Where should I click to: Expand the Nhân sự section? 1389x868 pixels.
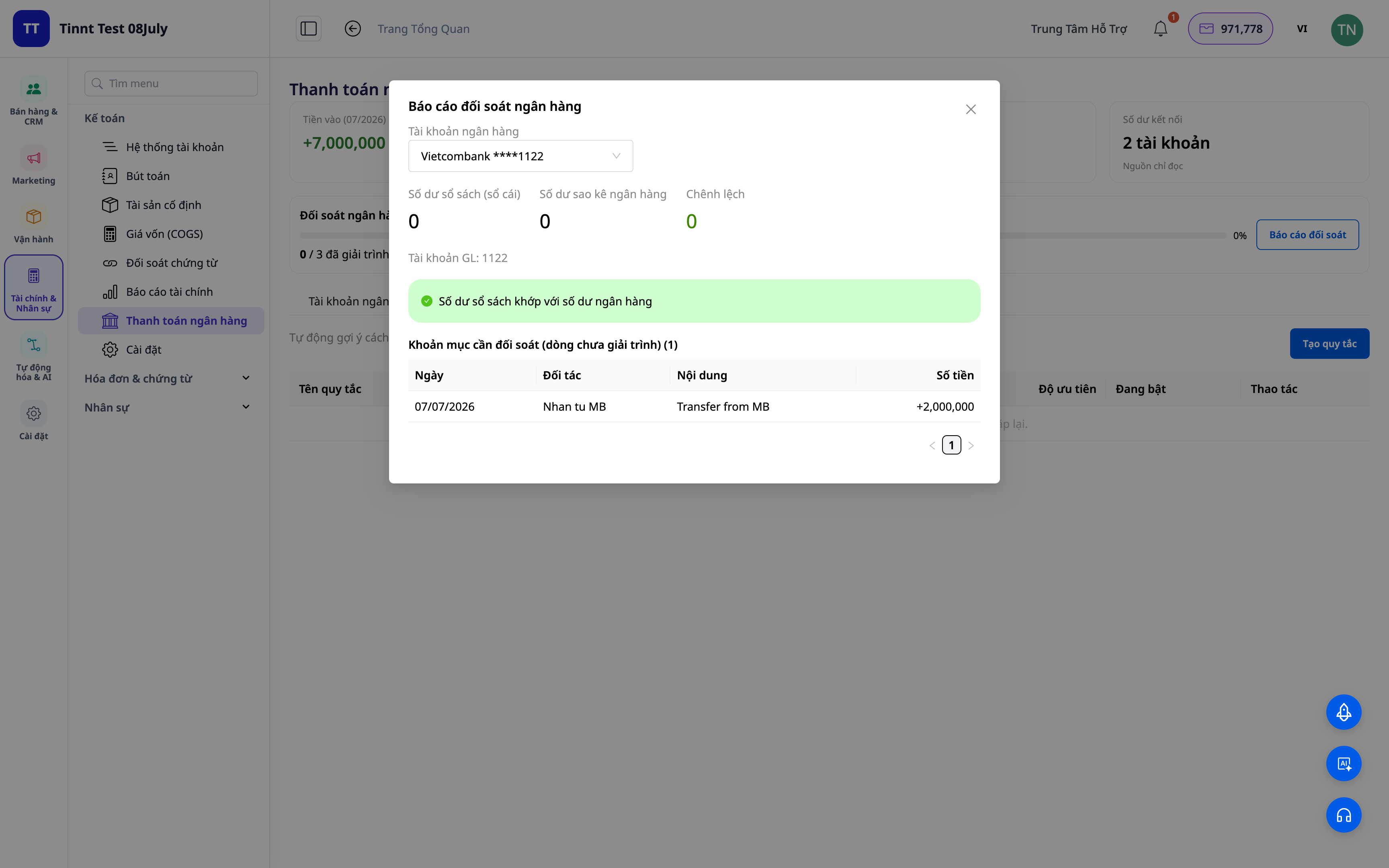coord(168,407)
